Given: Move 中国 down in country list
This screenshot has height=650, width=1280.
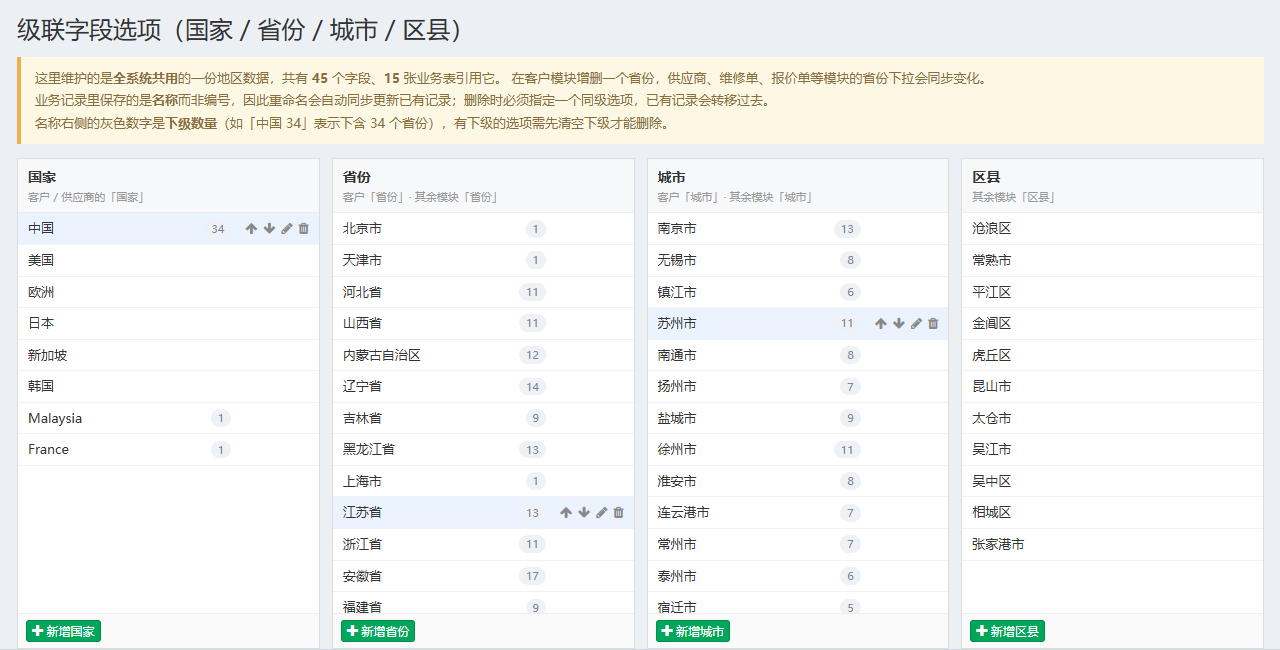Looking at the screenshot, I should [x=269, y=229].
